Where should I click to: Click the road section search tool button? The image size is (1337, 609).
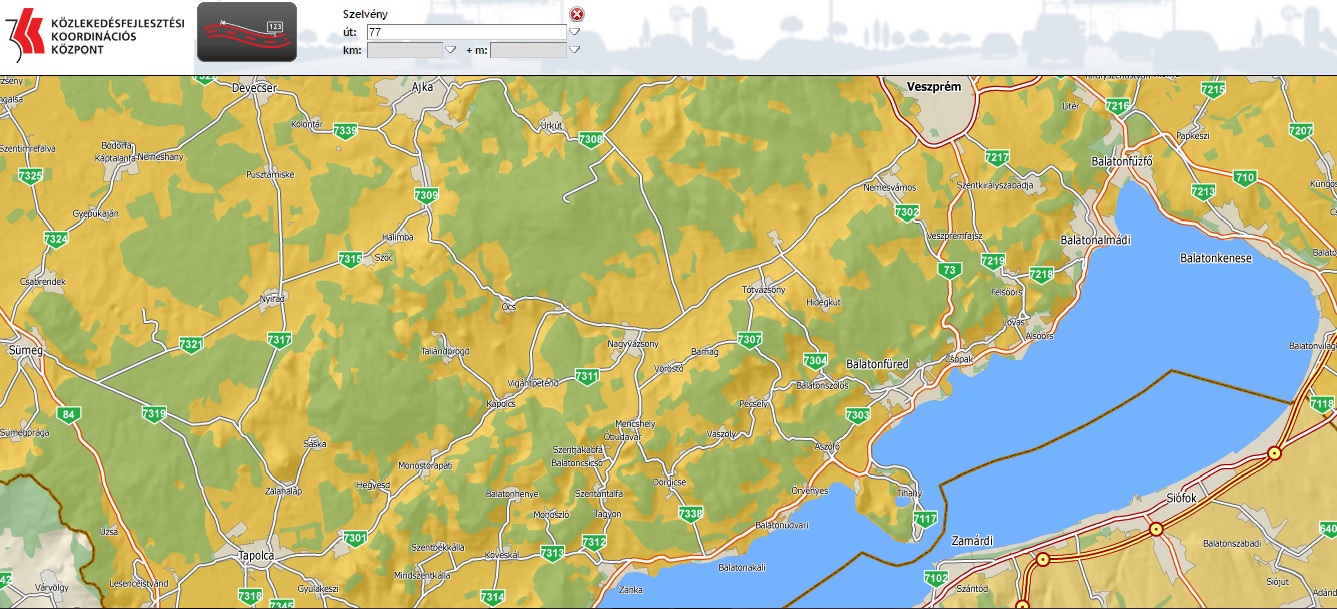pyautogui.click(x=246, y=32)
